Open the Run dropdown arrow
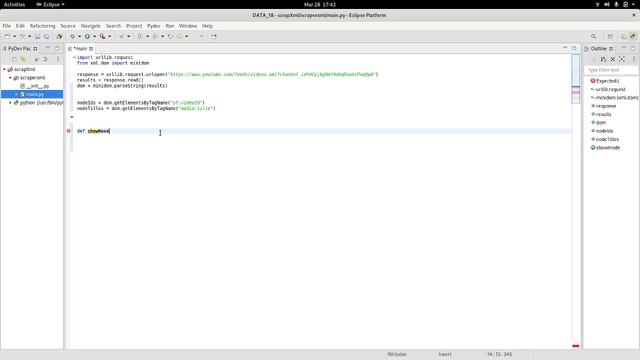The width and height of the screenshot is (640, 360). click(94, 36)
